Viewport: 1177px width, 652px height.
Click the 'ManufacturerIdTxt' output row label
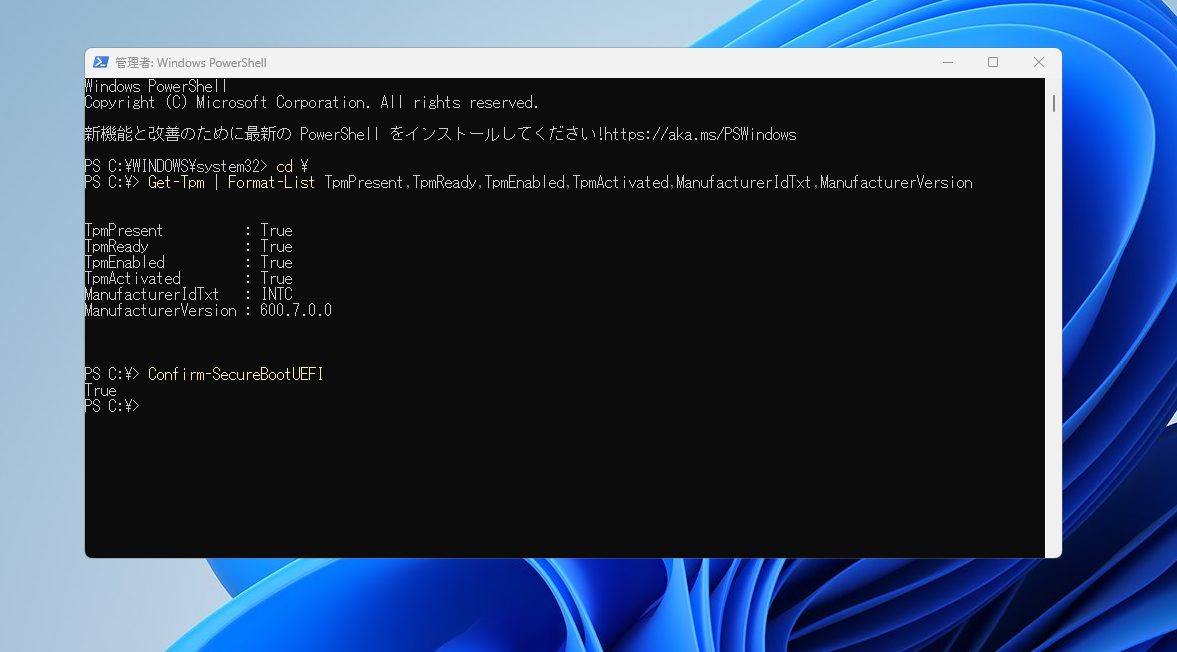pyautogui.click(x=152, y=294)
